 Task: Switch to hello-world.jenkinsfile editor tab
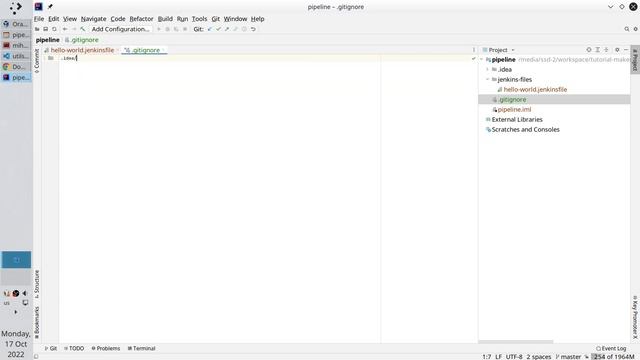(x=82, y=50)
